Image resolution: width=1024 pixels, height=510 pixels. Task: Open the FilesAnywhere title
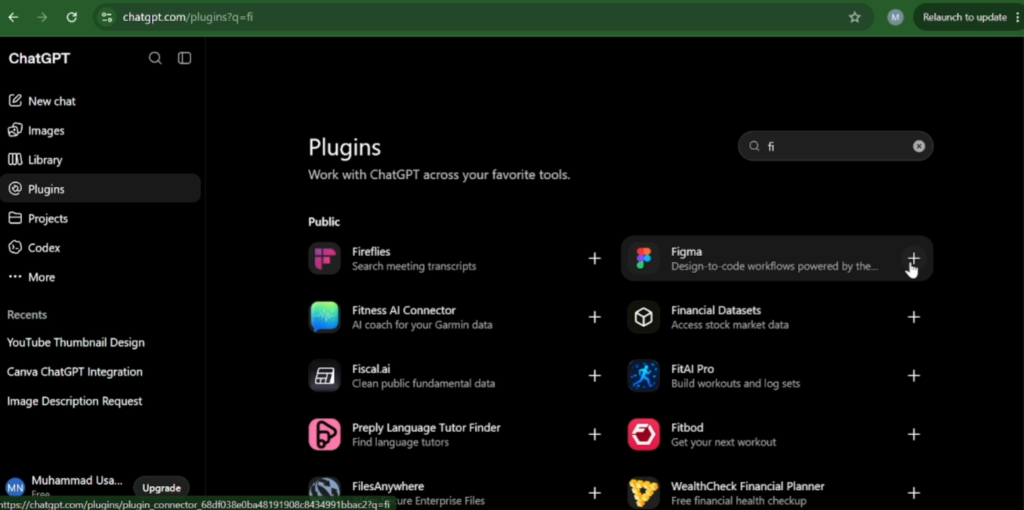[x=388, y=486]
